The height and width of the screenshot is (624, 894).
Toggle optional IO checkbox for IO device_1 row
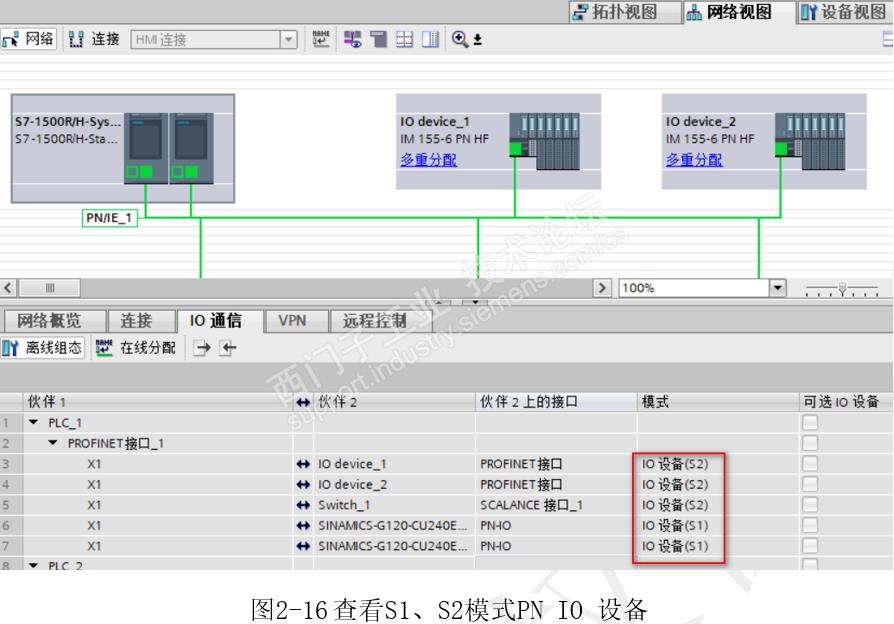click(x=810, y=464)
